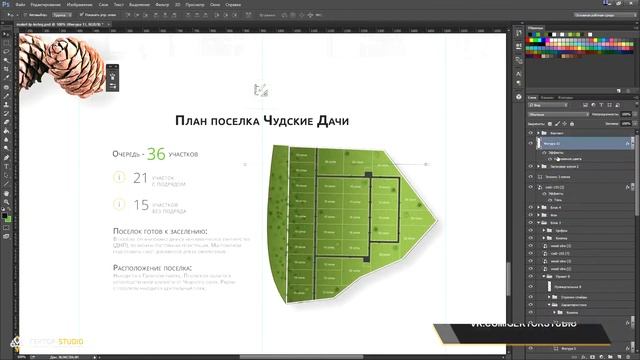
Task: Create a new group with folder icon
Action: [x=611, y=357]
